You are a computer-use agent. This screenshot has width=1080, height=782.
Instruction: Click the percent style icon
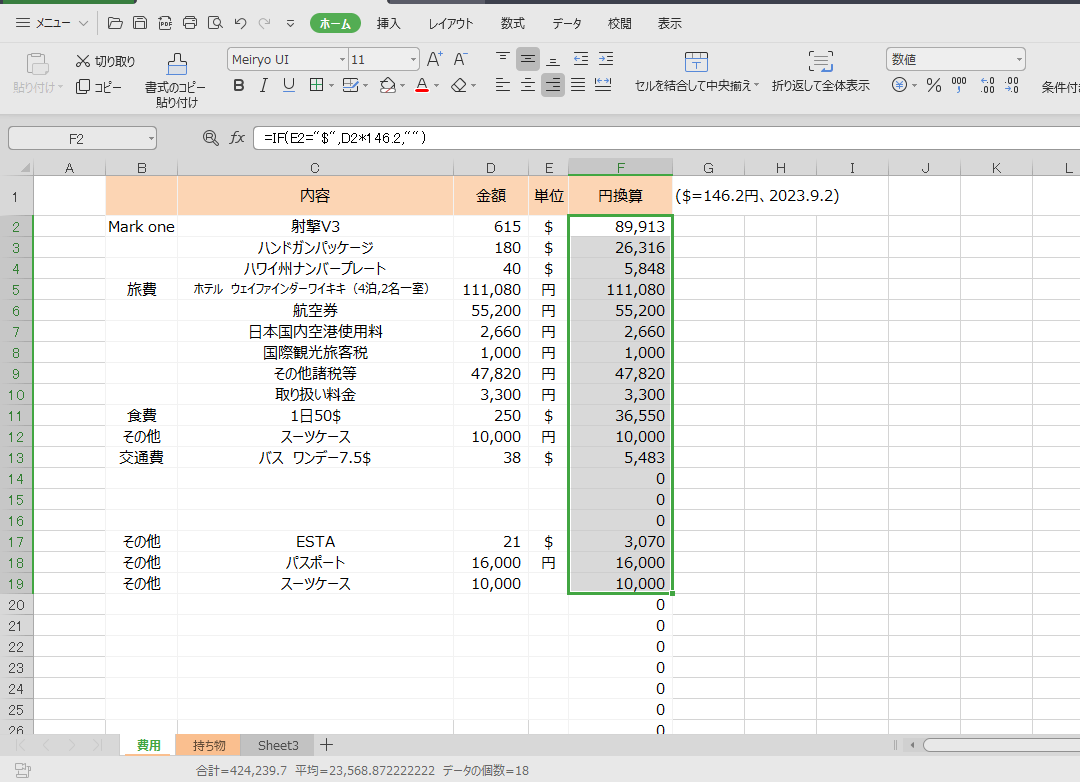click(933, 86)
